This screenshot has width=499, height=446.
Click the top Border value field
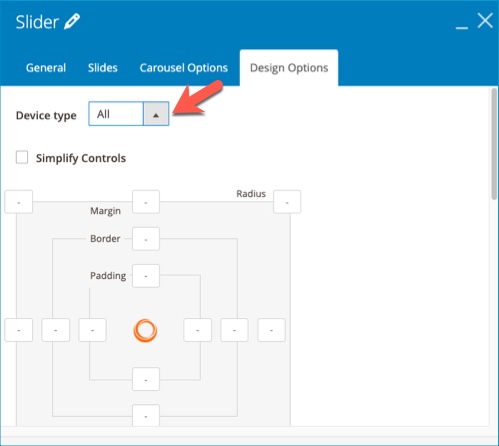point(146,239)
